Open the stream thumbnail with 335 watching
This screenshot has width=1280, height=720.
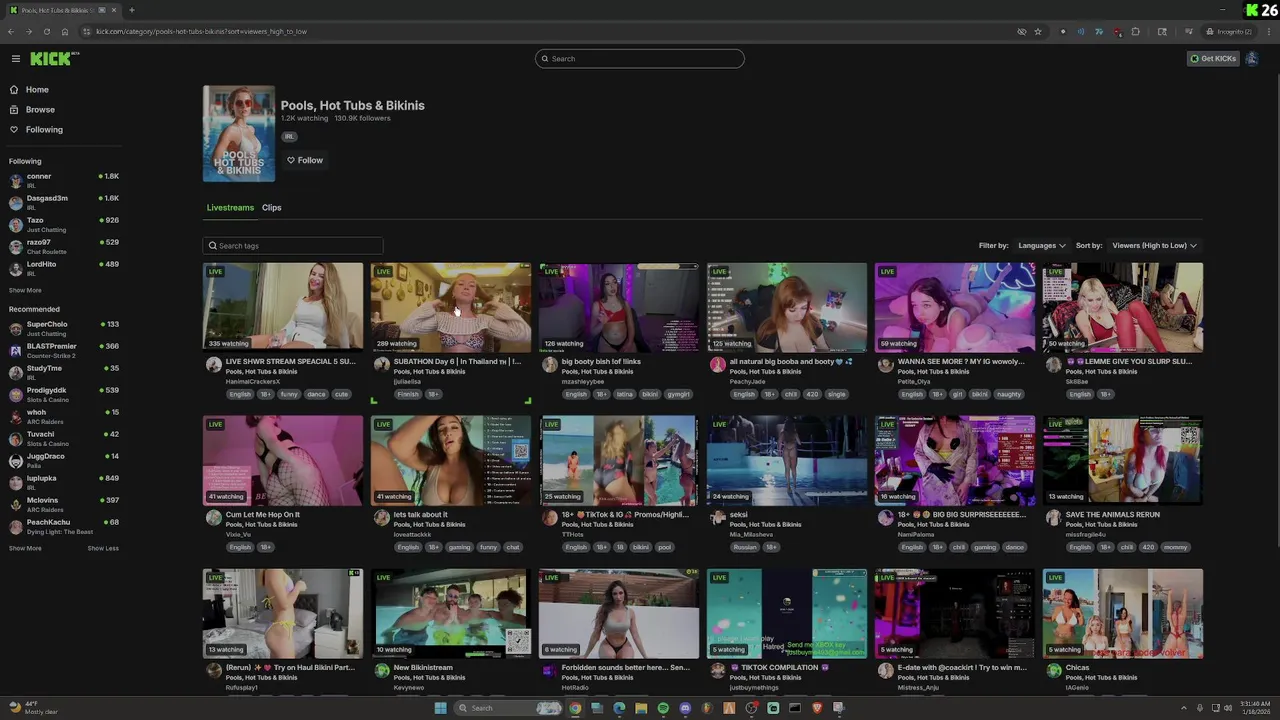point(283,307)
